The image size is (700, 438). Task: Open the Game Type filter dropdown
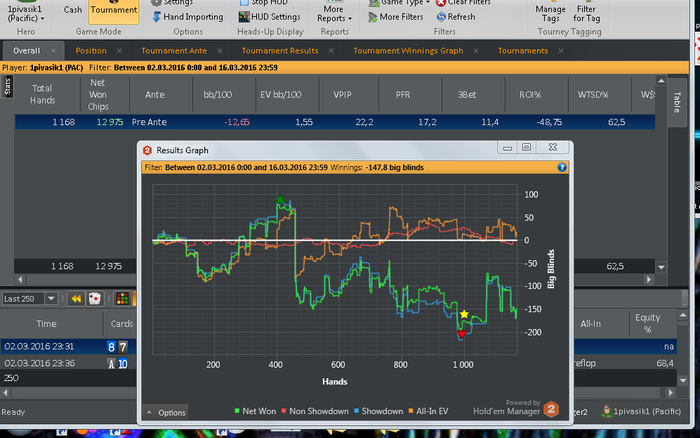click(398, 3)
